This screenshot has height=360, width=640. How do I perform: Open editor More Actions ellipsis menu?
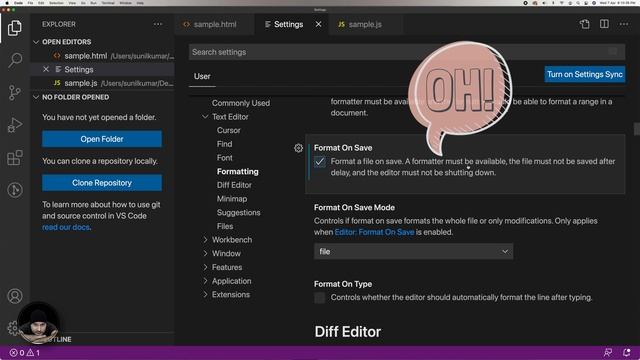coord(624,24)
